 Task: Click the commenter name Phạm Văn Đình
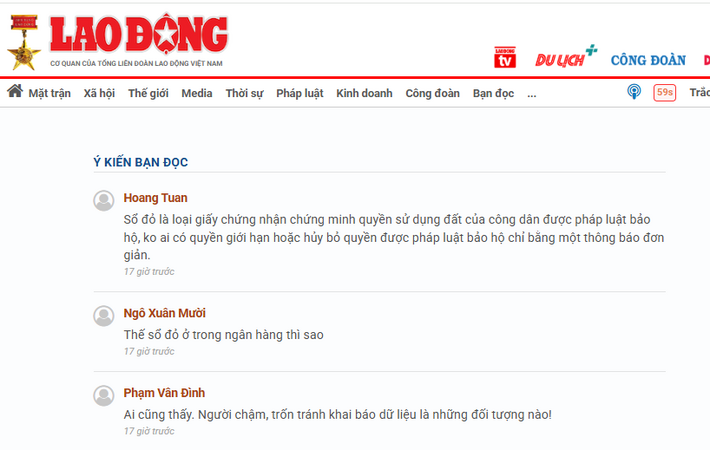tap(164, 393)
